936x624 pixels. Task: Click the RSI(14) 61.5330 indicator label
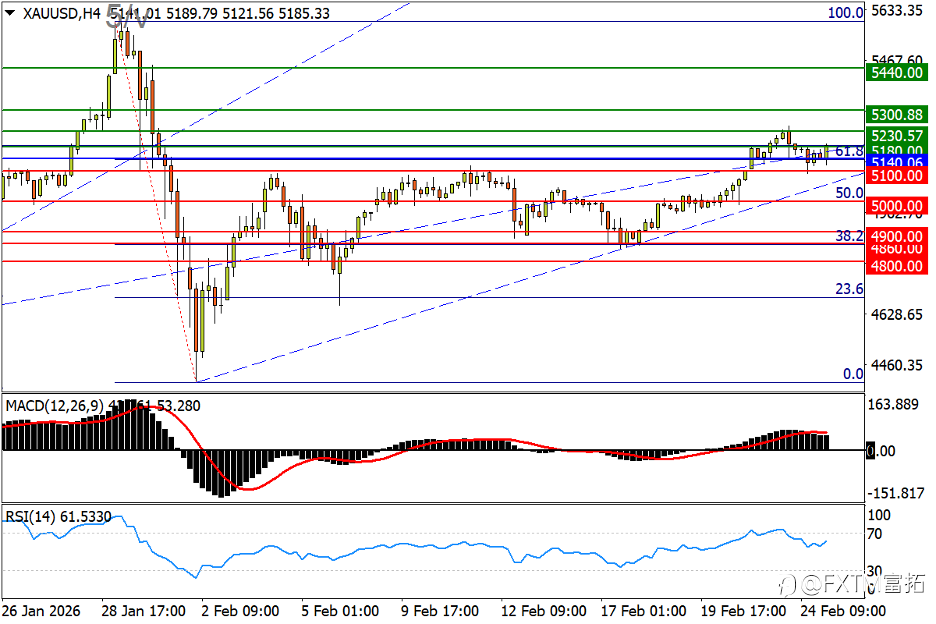pyautogui.click(x=58, y=517)
